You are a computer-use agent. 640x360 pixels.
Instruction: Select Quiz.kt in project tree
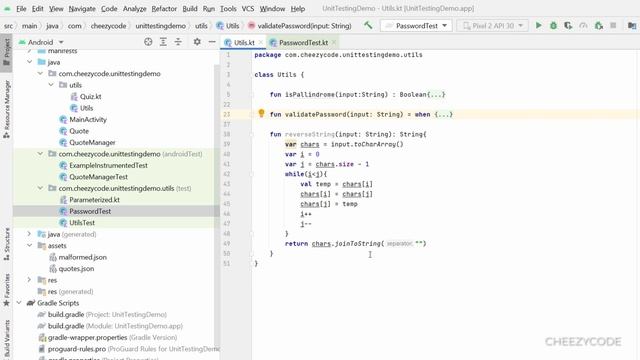pyautogui.click(x=90, y=96)
